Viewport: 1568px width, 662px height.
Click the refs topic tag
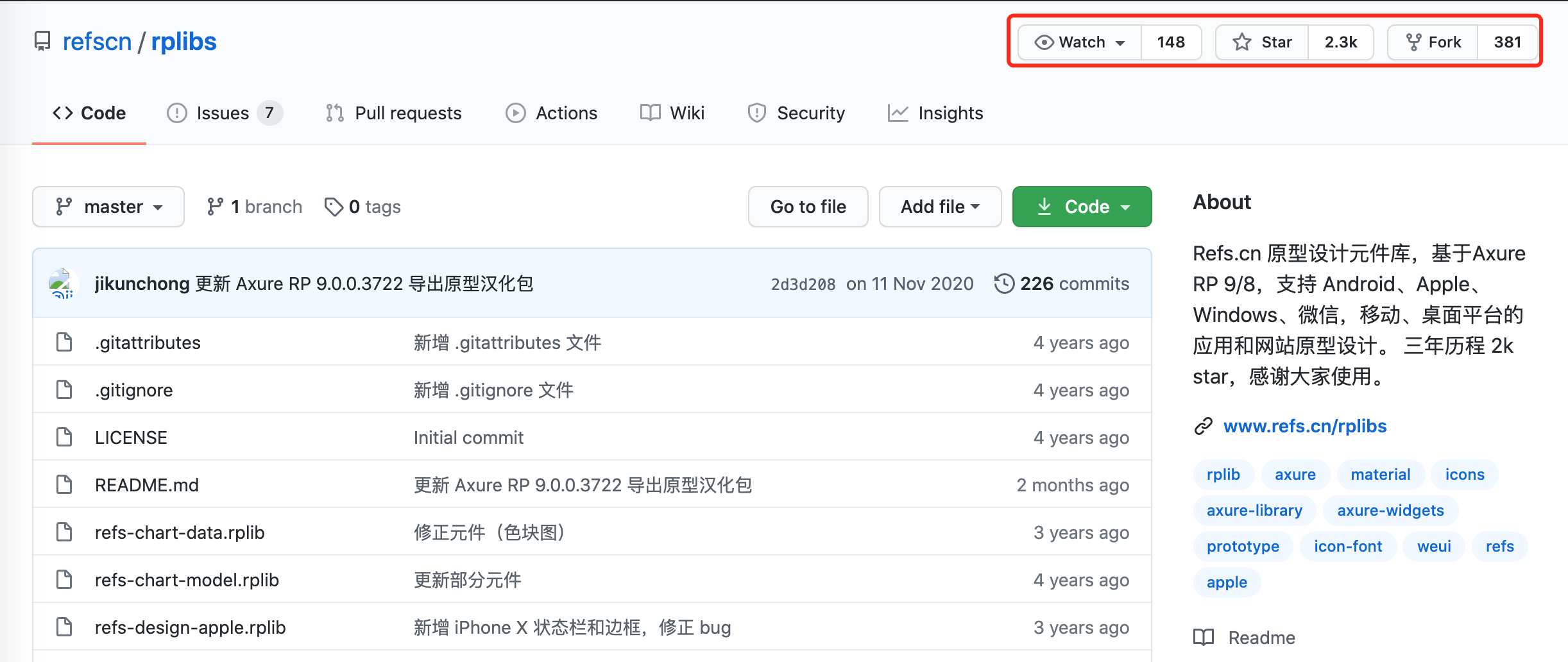point(1500,547)
